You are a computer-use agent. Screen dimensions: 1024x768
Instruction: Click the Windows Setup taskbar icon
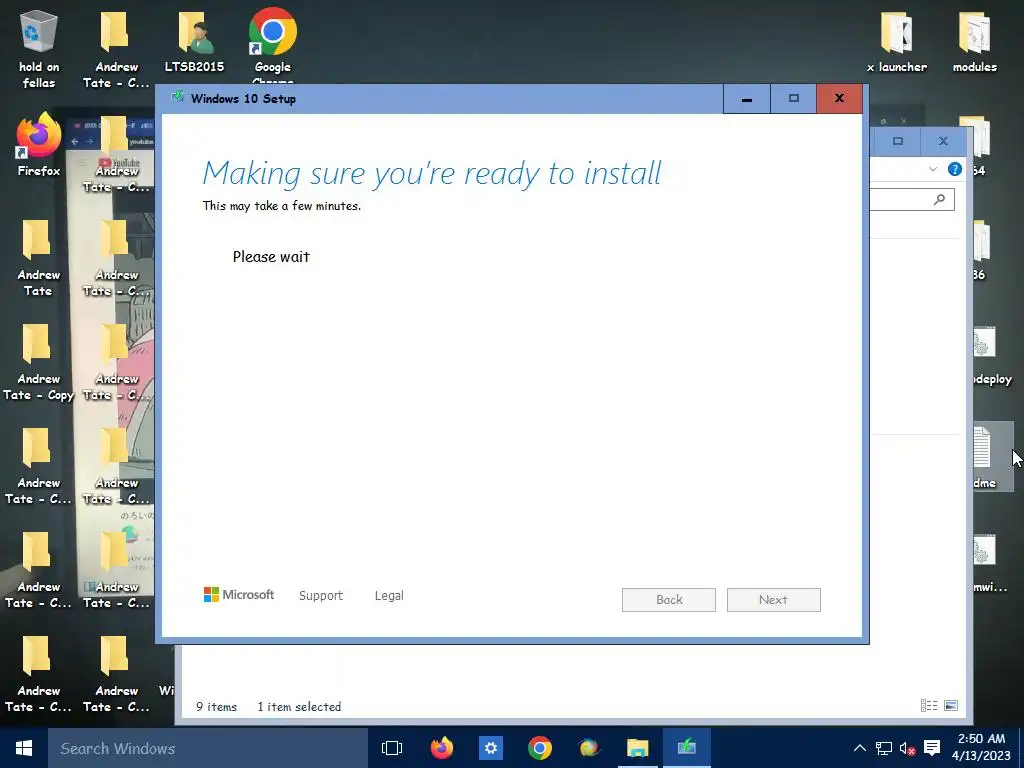[686, 748]
